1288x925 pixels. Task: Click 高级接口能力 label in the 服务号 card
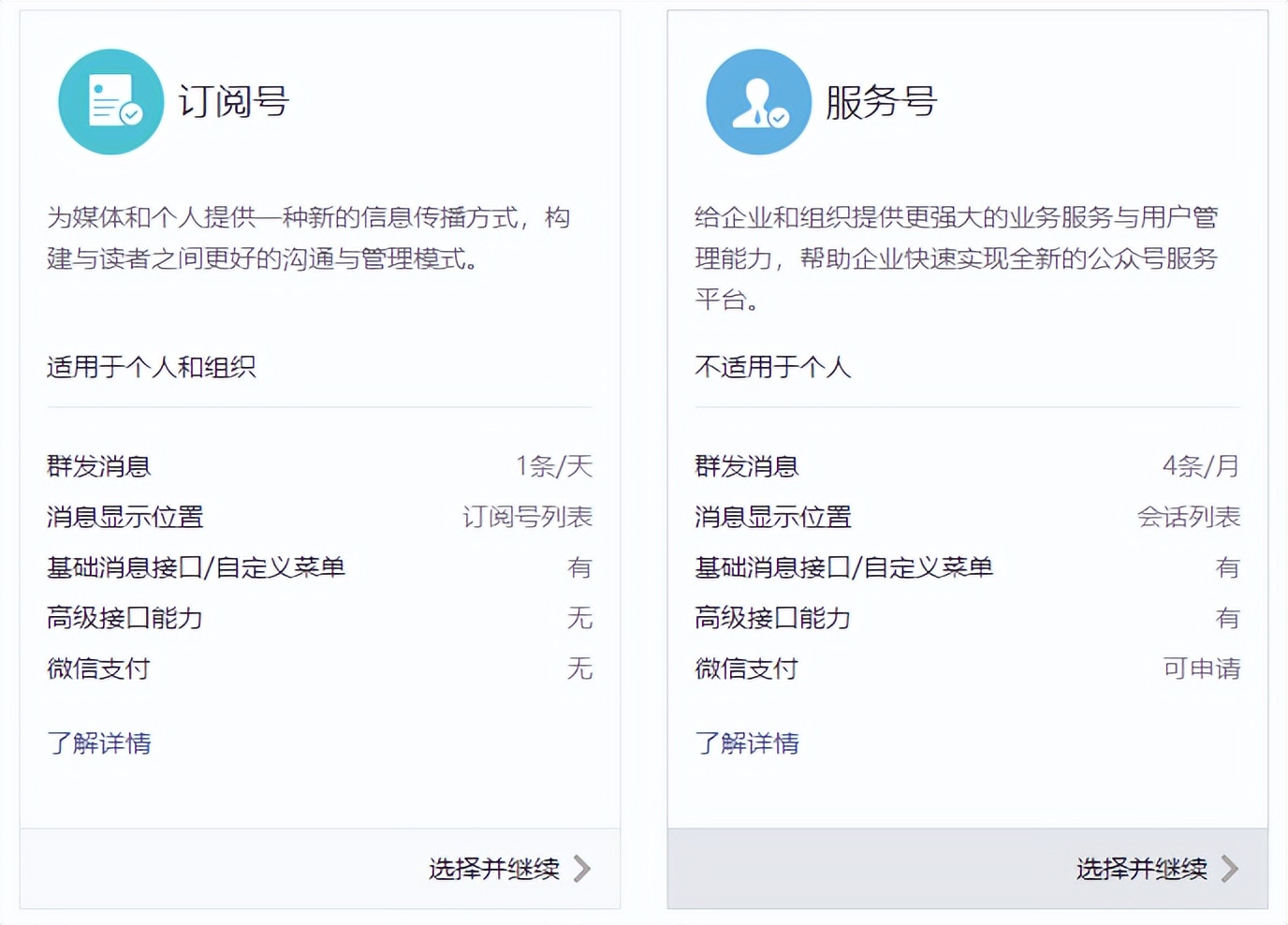(x=773, y=618)
